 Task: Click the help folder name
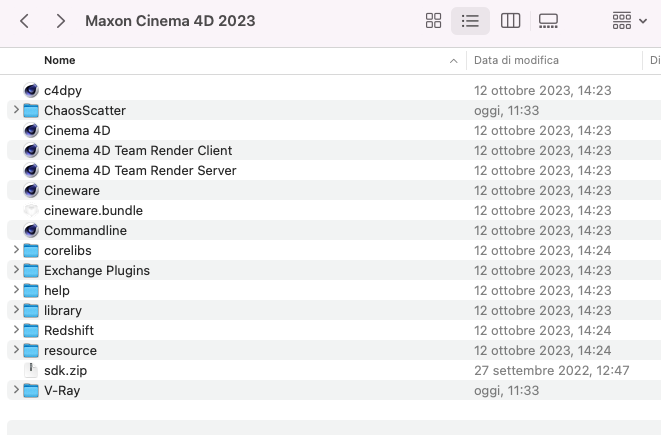pyautogui.click(x=56, y=290)
